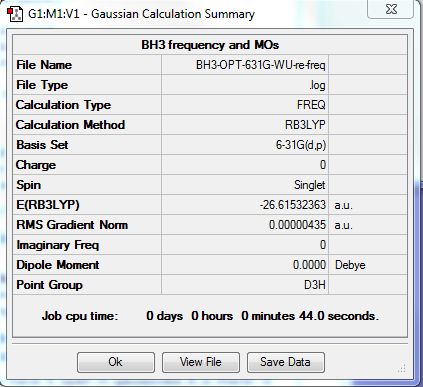Click the BH3 frequency and MOs header

210,45
